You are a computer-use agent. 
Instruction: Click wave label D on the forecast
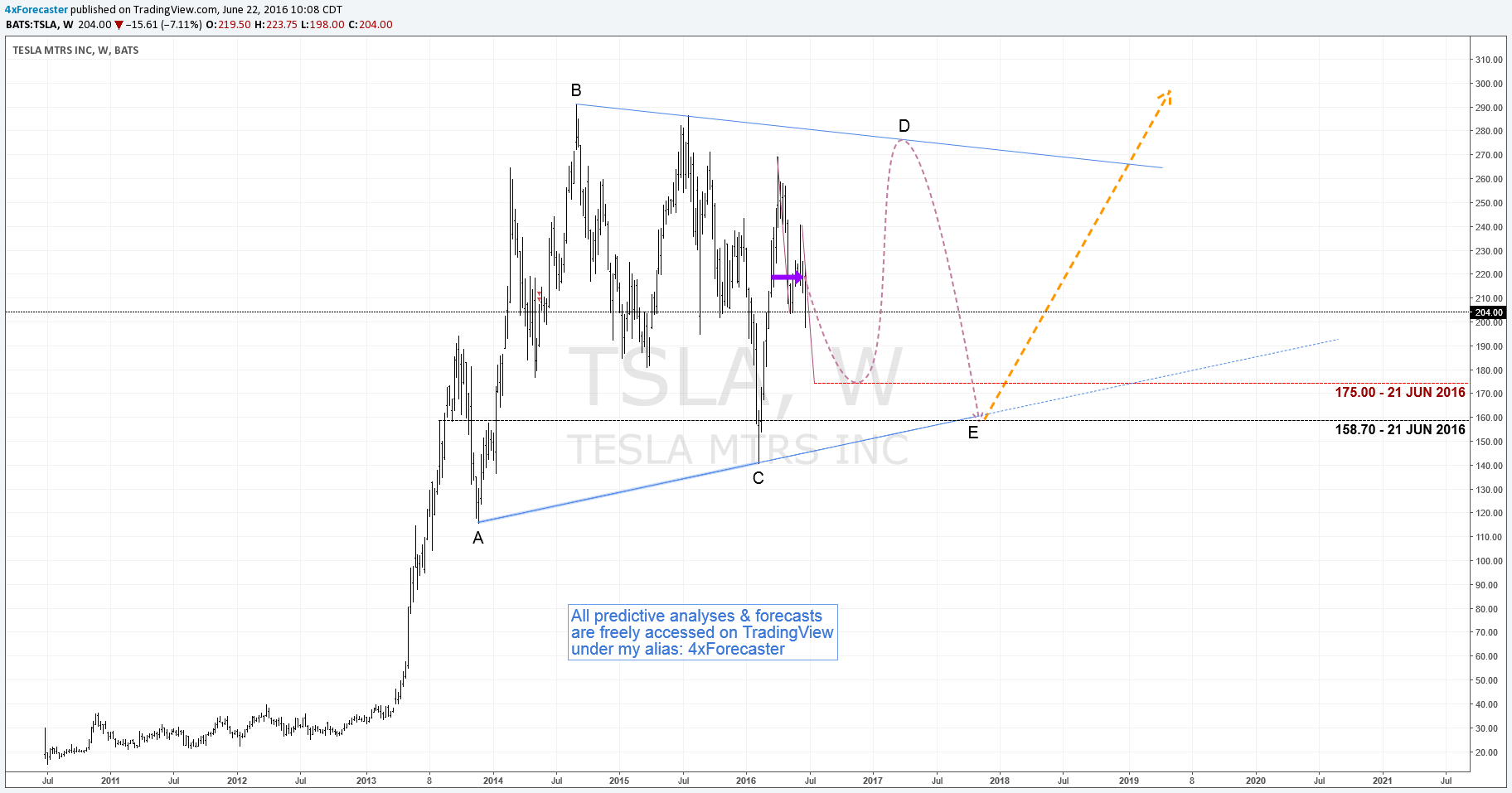coord(904,126)
